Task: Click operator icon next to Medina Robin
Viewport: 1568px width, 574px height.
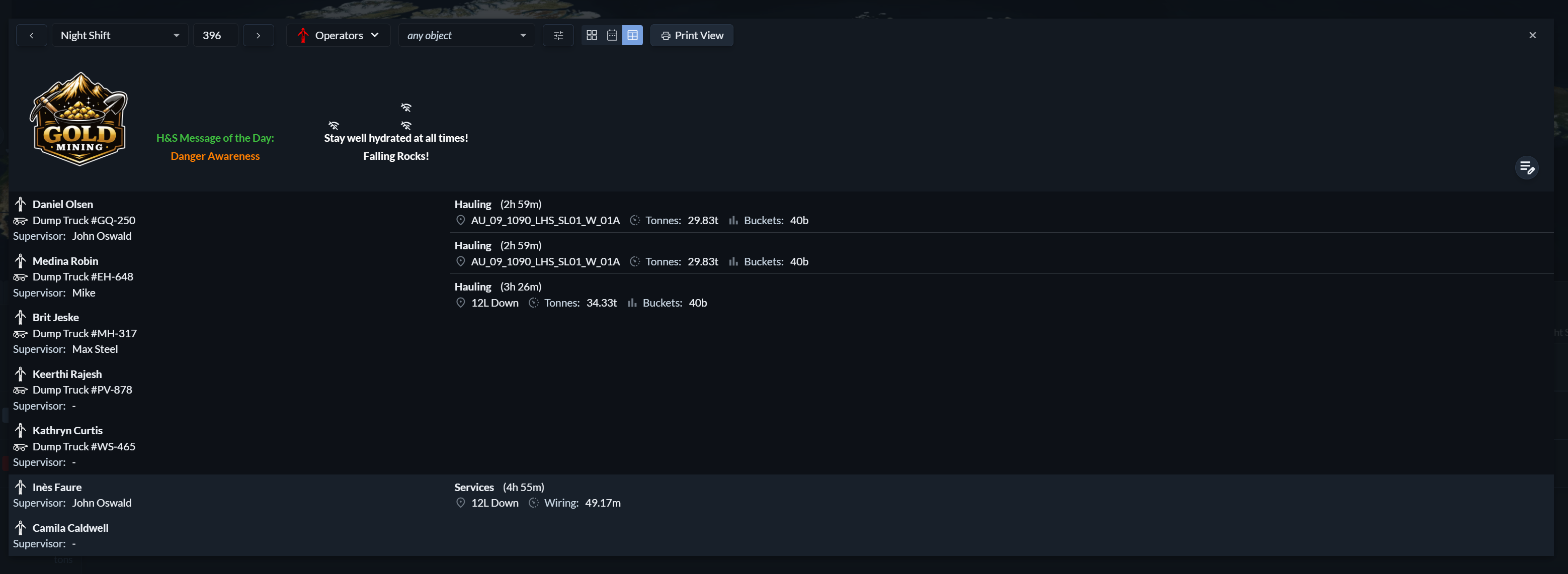Action: coord(20,261)
